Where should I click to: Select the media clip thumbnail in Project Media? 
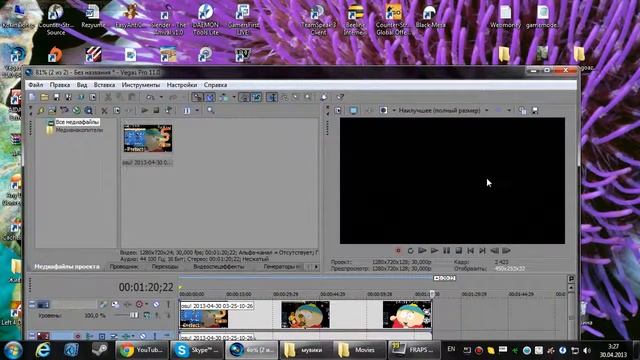tap(148, 138)
